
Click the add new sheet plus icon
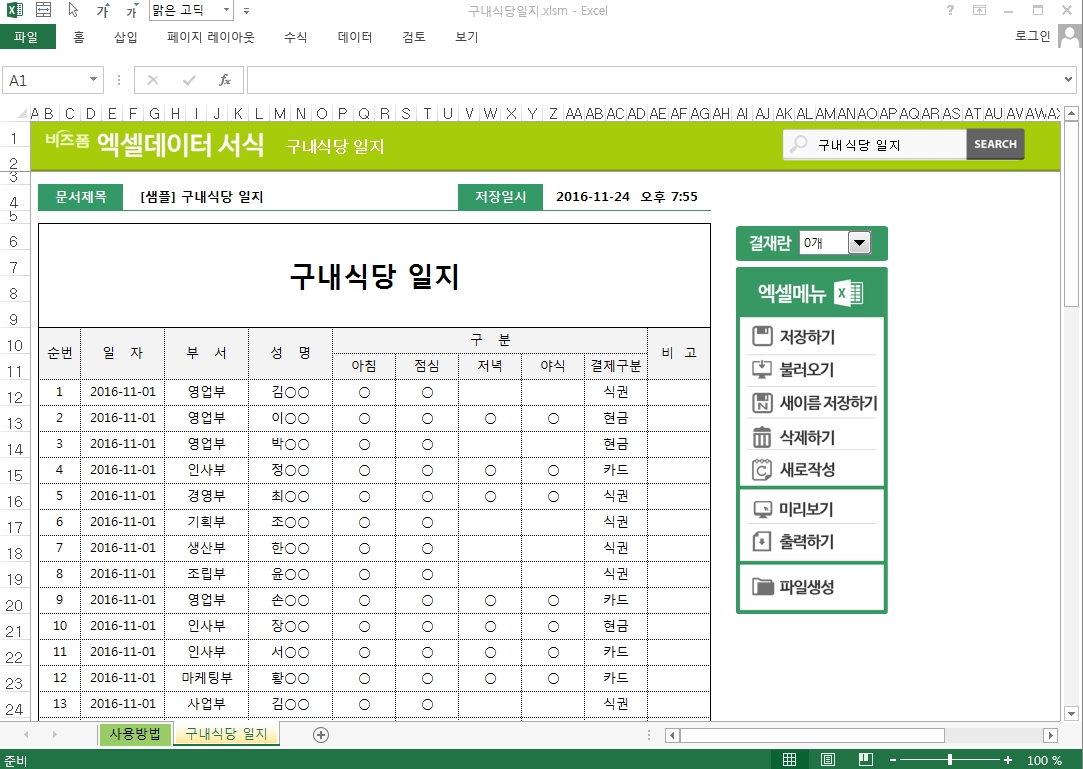point(320,735)
